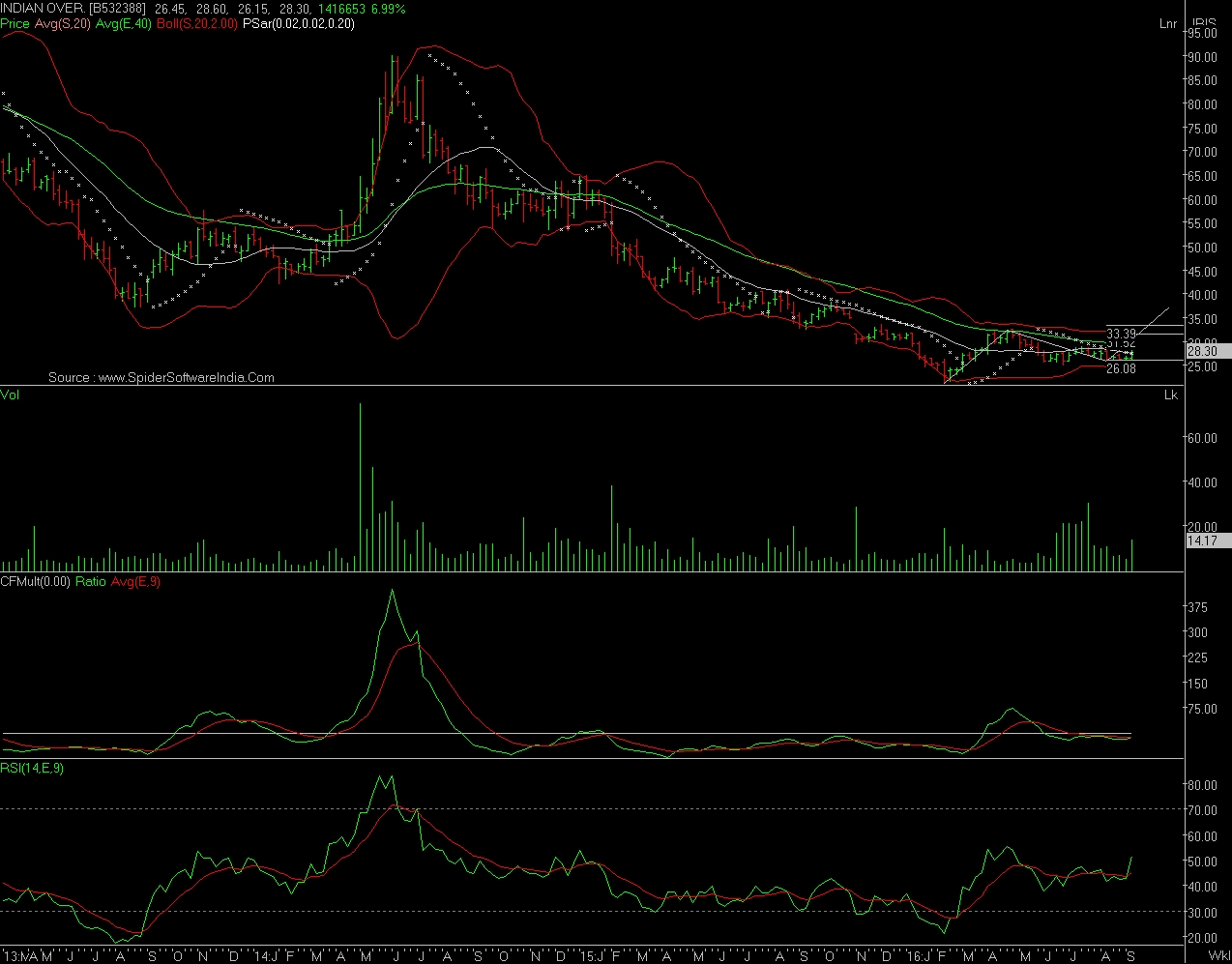Click the 26.08 level annotation
Viewport: 1232px width, 964px height.
pos(1121,368)
